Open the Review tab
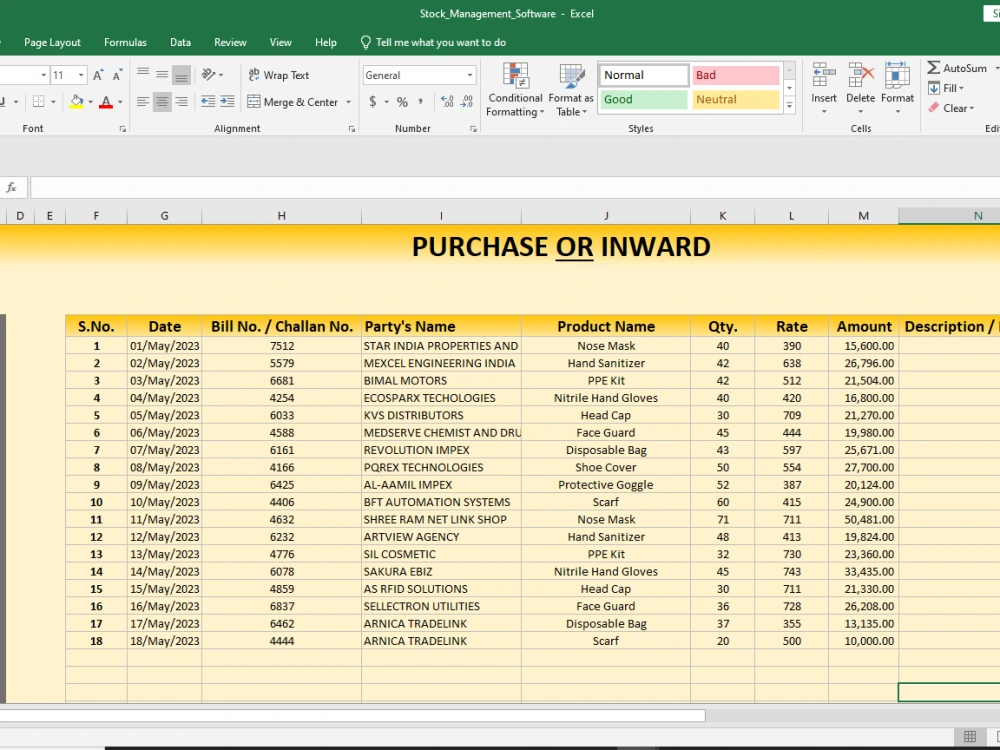The height and width of the screenshot is (750, 1000). coord(230,42)
